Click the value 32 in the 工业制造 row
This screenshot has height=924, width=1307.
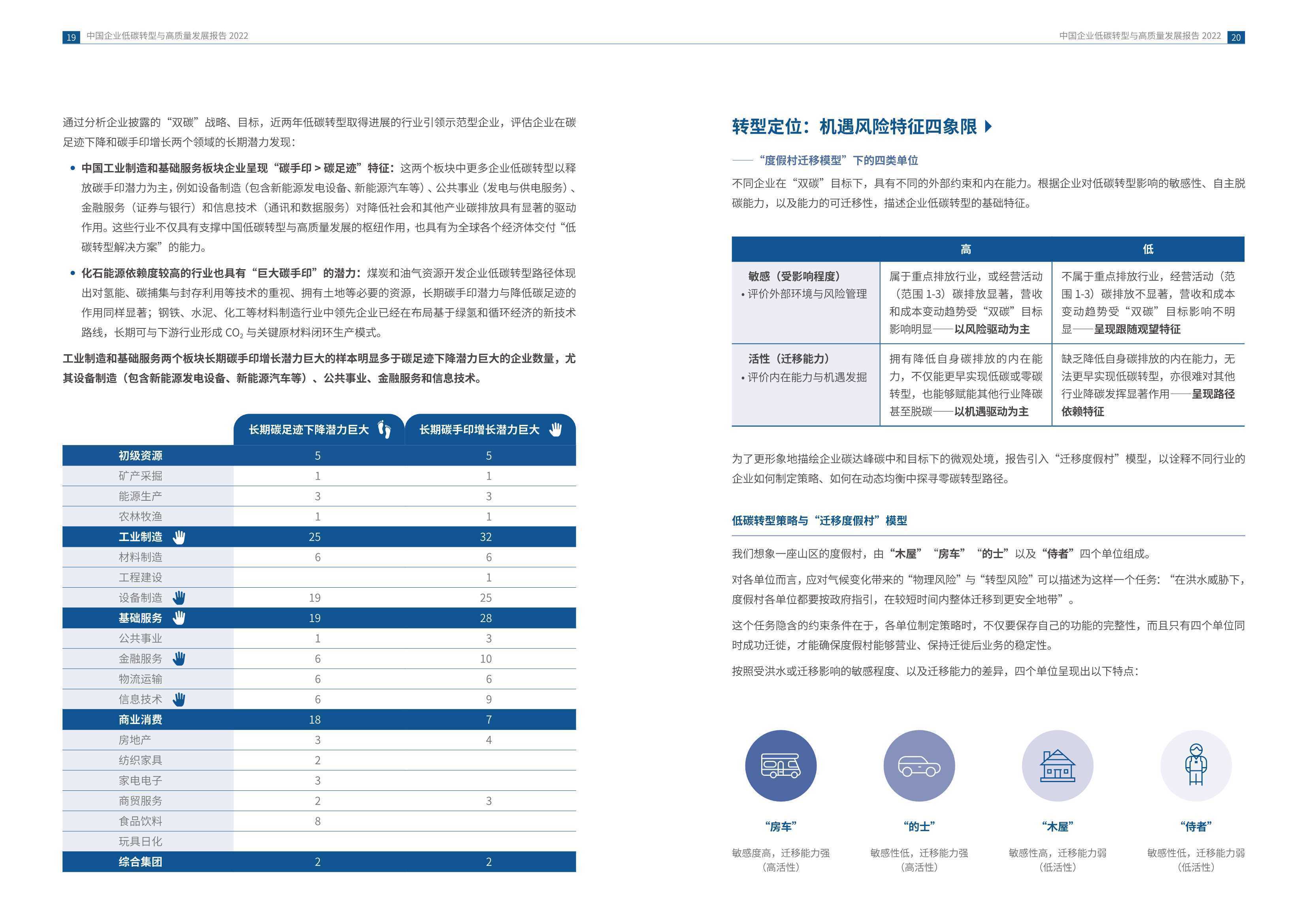point(486,537)
